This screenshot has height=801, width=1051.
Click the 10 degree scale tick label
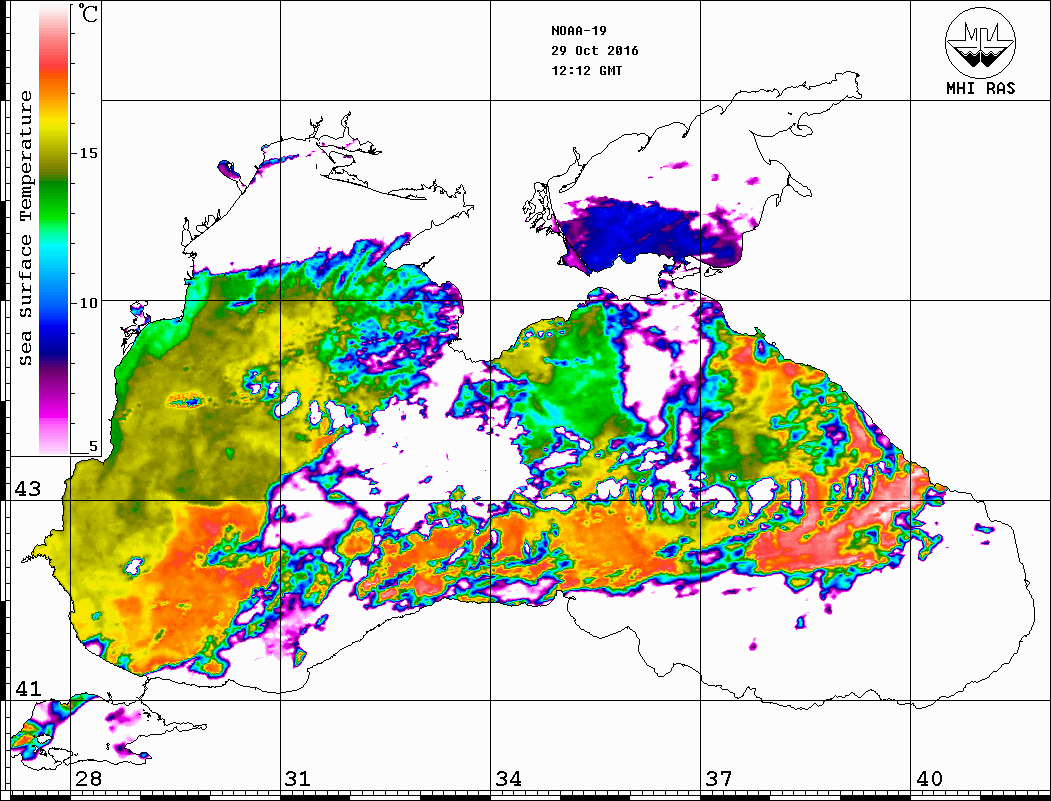click(x=88, y=303)
